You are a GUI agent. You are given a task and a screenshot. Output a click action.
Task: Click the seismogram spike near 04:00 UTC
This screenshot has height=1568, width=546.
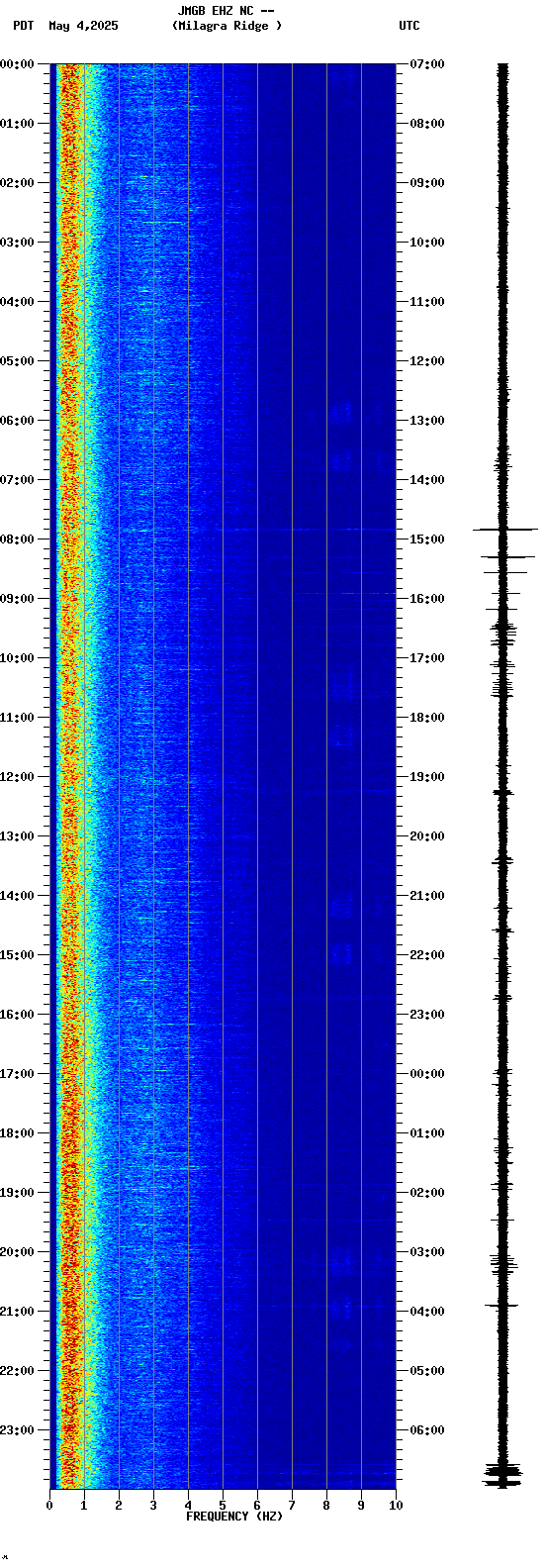pyautogui.click(x=502, y=1306)
